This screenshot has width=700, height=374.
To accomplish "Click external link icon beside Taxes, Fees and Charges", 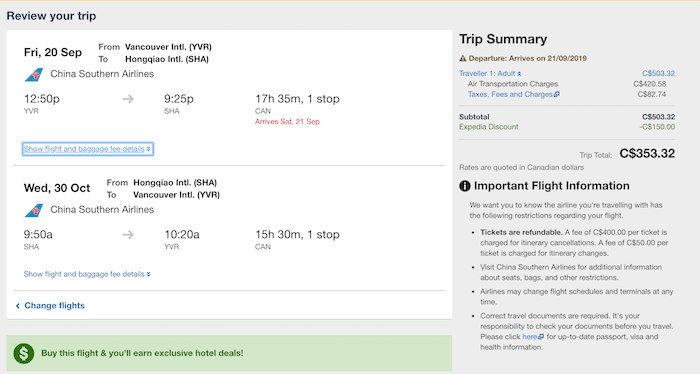I will click(x=556, y=95).
